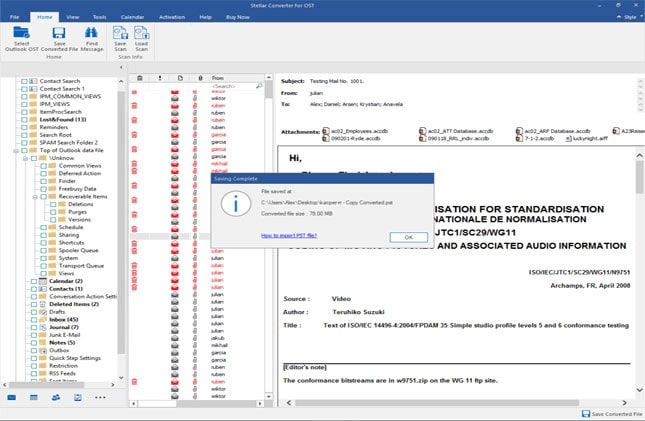This screenshot has width=645, height=421.
Task: Switch to the Tools ribbon tab
Action: pos(100,17)
